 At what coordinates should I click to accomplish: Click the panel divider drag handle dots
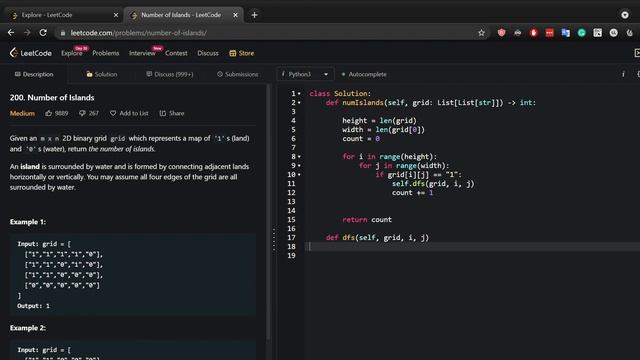pyautogui.click(x=274, y=239)
